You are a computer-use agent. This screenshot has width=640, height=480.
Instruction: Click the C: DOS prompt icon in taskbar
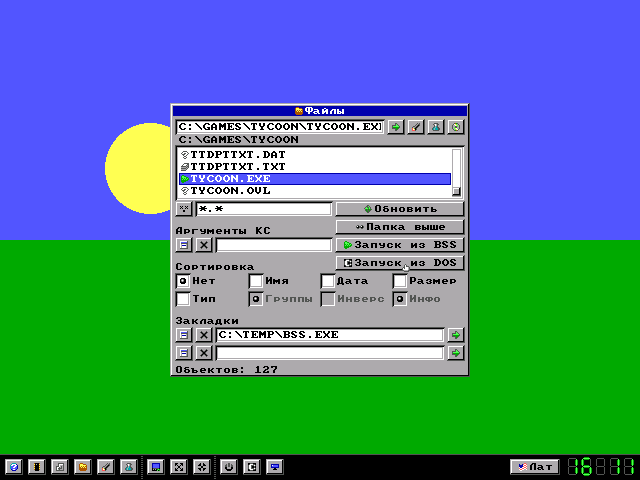click(x=252, y=467)
